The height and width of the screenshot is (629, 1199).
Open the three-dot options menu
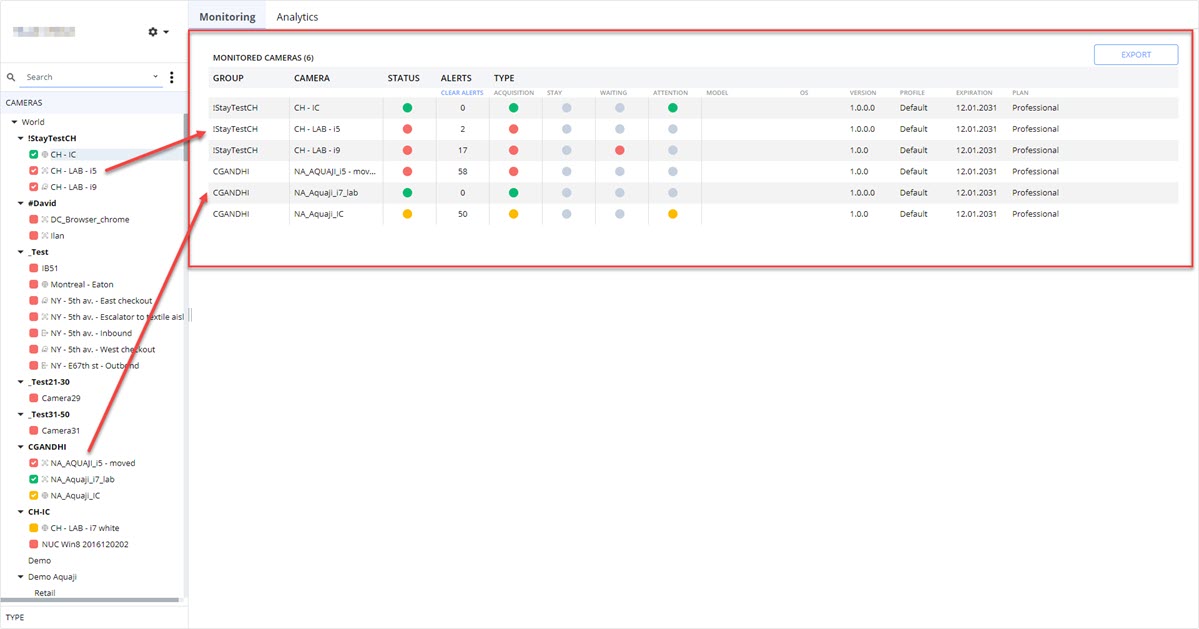click(171, 77)
